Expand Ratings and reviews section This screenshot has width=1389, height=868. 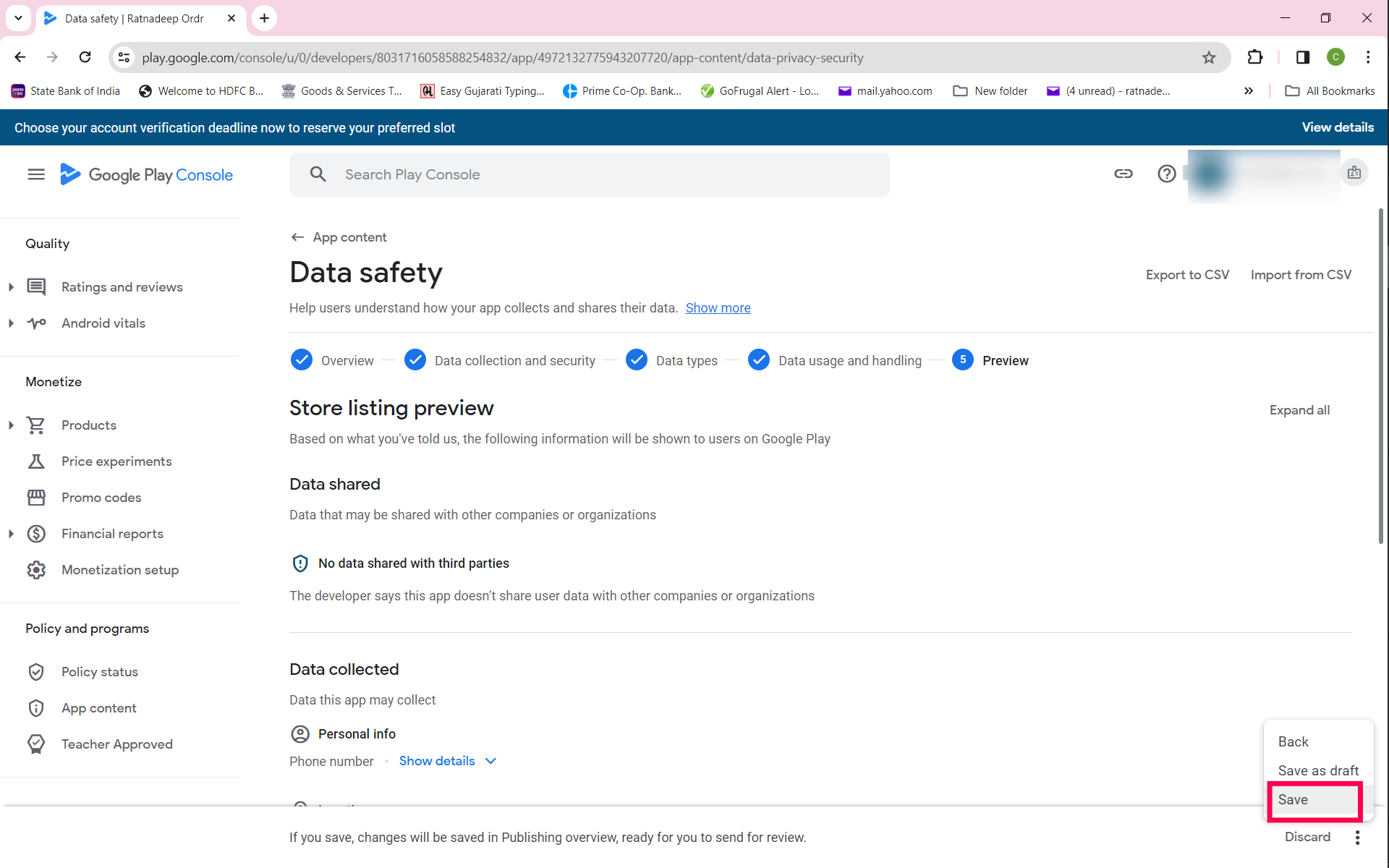click(11, 287)
